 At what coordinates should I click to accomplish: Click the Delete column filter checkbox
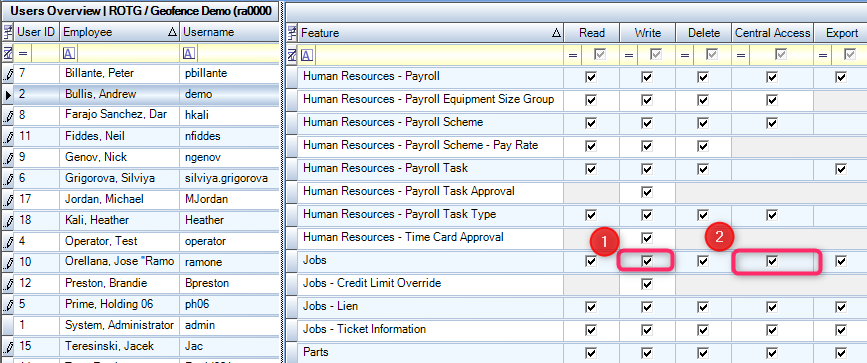711,55
